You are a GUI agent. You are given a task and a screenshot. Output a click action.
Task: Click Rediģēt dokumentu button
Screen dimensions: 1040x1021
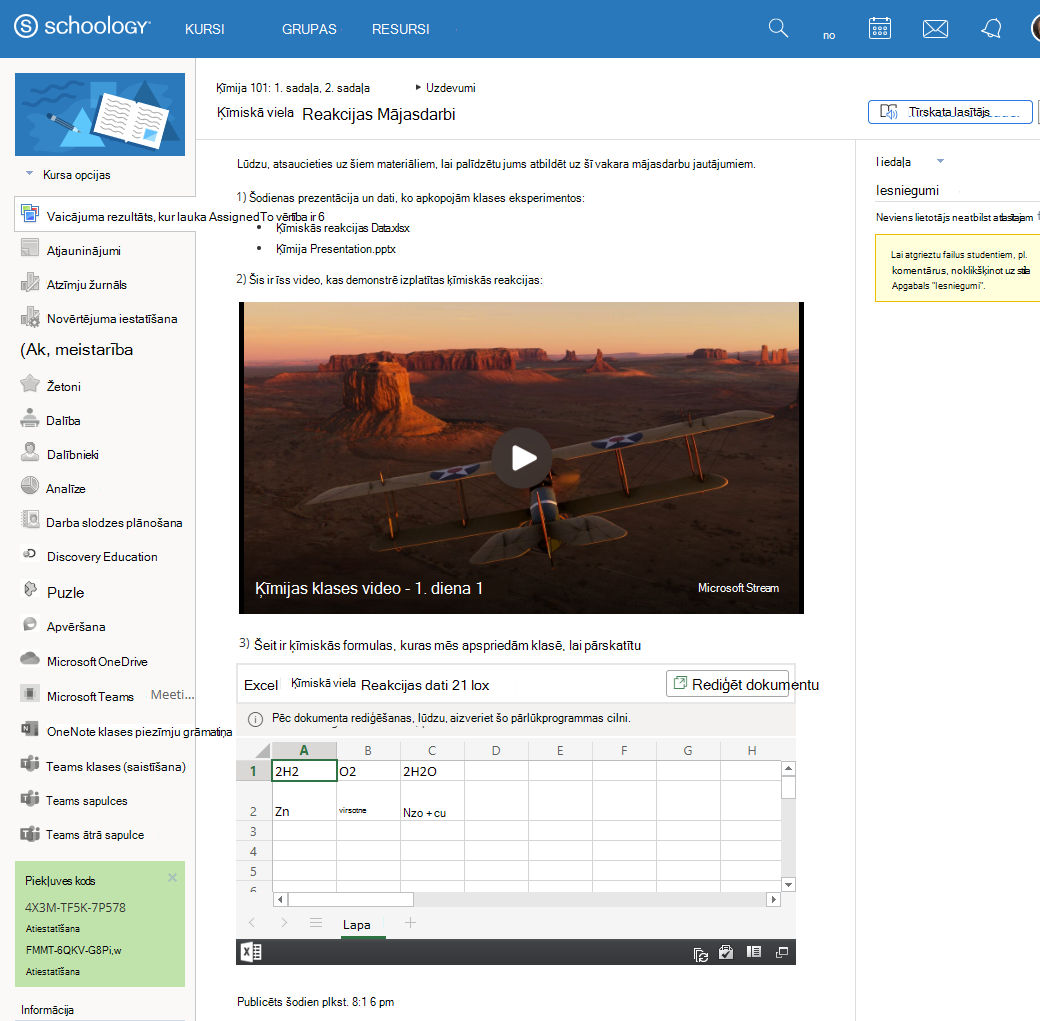pyautogui.click(x=728, y=684)
